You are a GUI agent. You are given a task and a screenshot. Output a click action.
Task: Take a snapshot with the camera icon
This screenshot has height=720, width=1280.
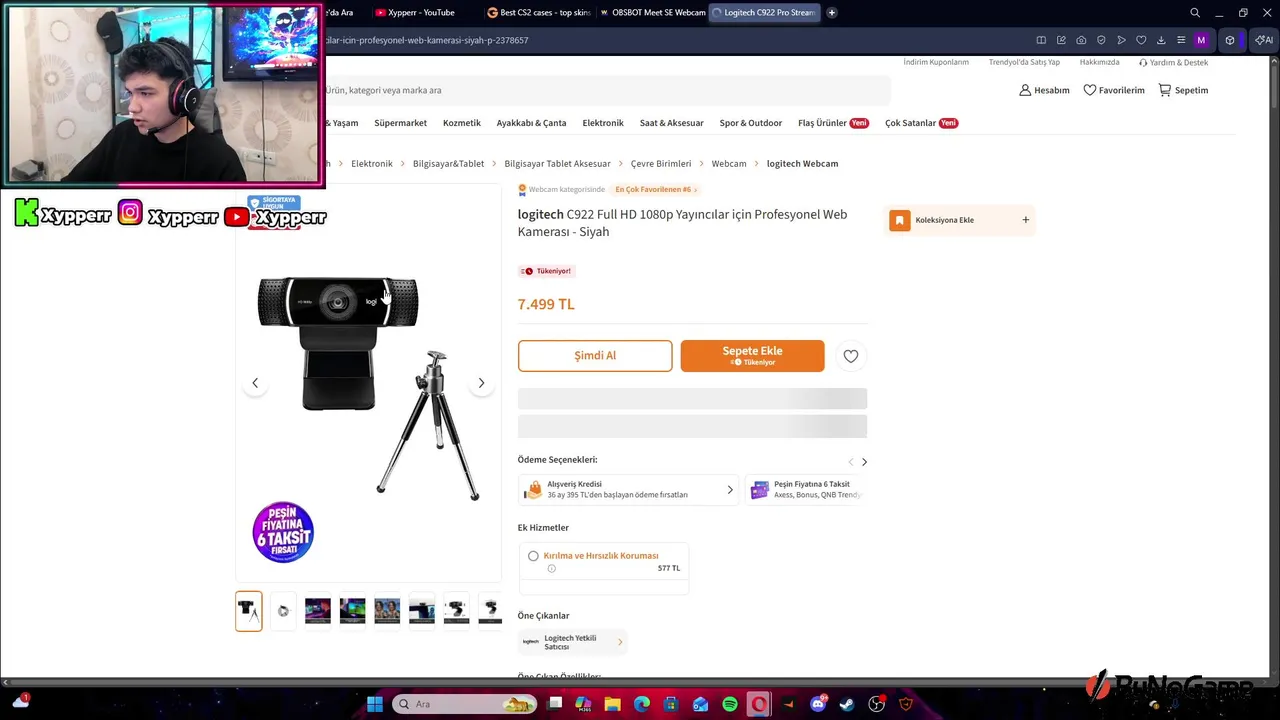point(1081,40)
